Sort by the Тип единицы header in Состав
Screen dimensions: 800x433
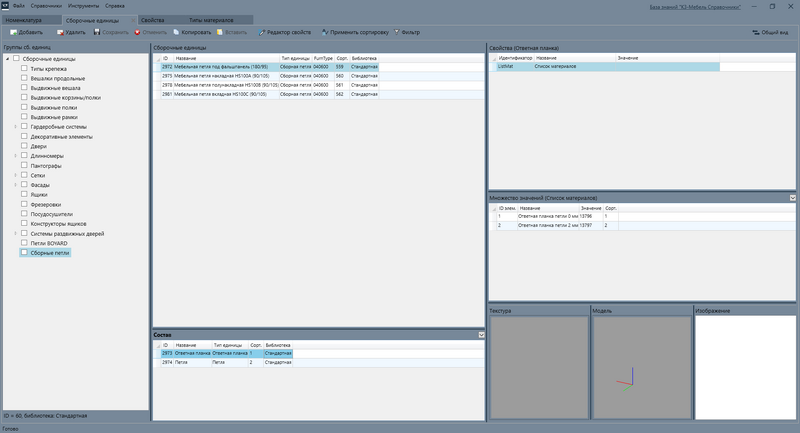(230, 345)
